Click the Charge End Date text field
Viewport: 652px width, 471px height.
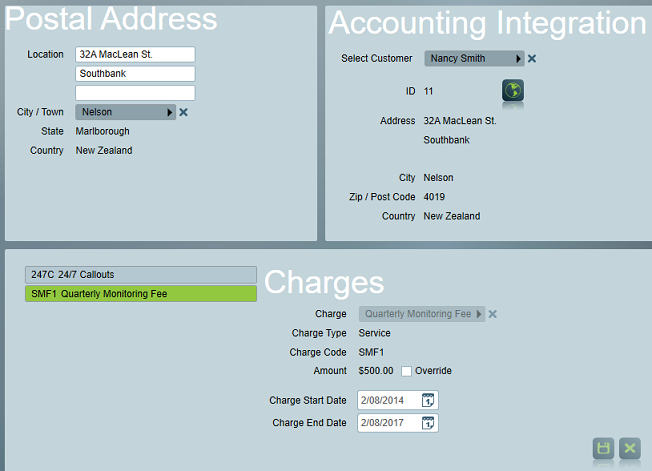(388, 423)
